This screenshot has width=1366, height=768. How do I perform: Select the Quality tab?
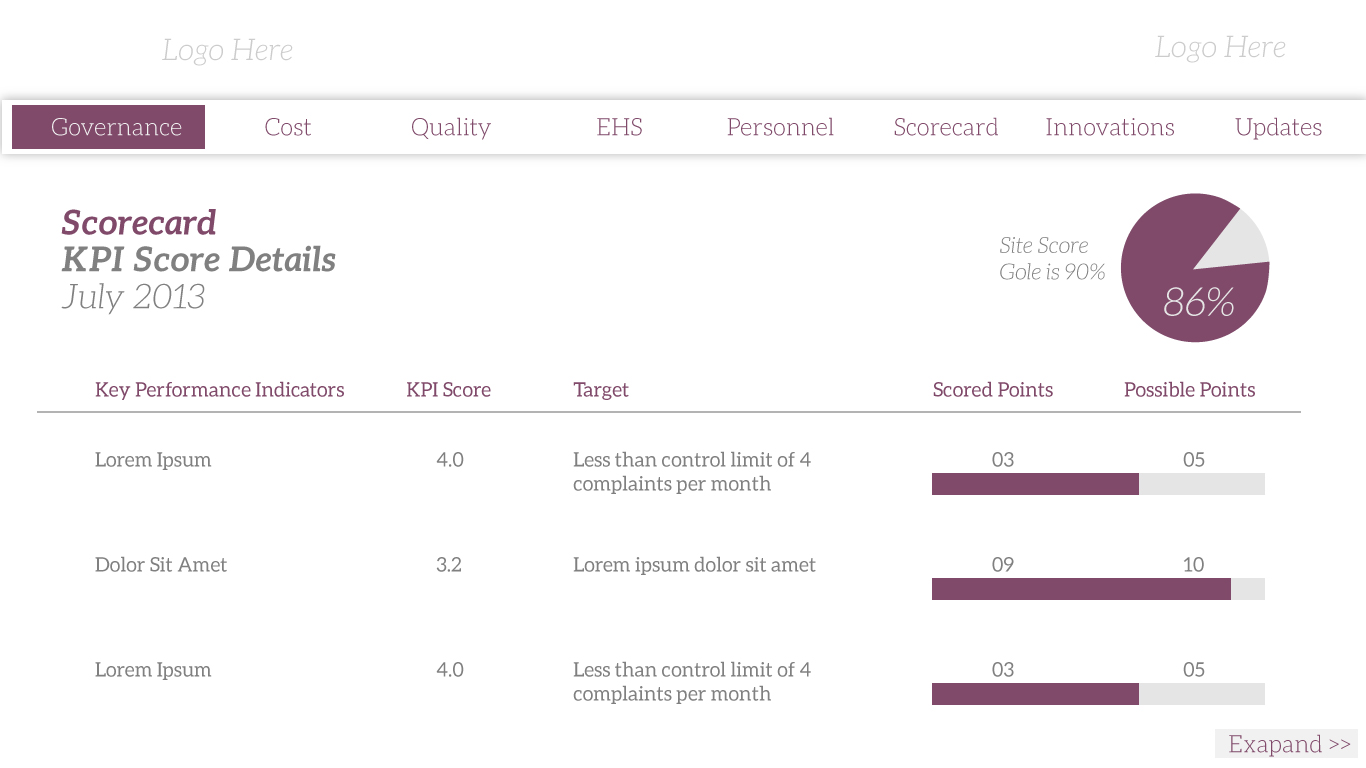click(451, 127)
